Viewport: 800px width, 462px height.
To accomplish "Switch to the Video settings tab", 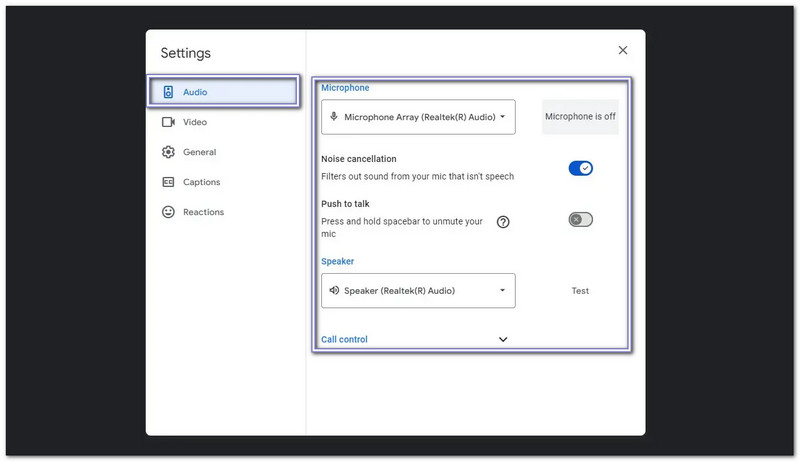I will click(195, 122).
